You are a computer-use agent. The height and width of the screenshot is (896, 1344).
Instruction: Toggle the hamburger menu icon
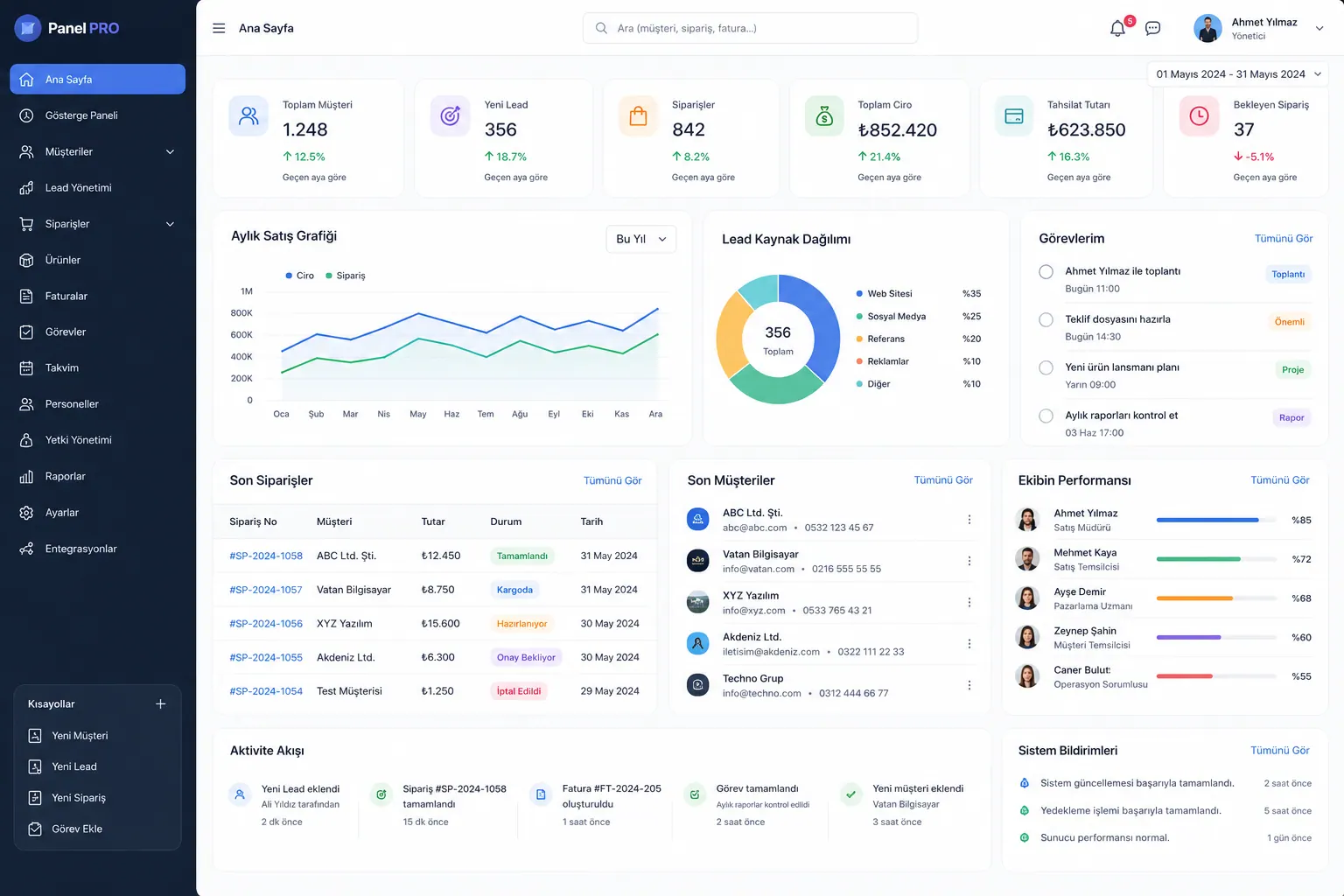pyautogui.click(x=219, y=28)
